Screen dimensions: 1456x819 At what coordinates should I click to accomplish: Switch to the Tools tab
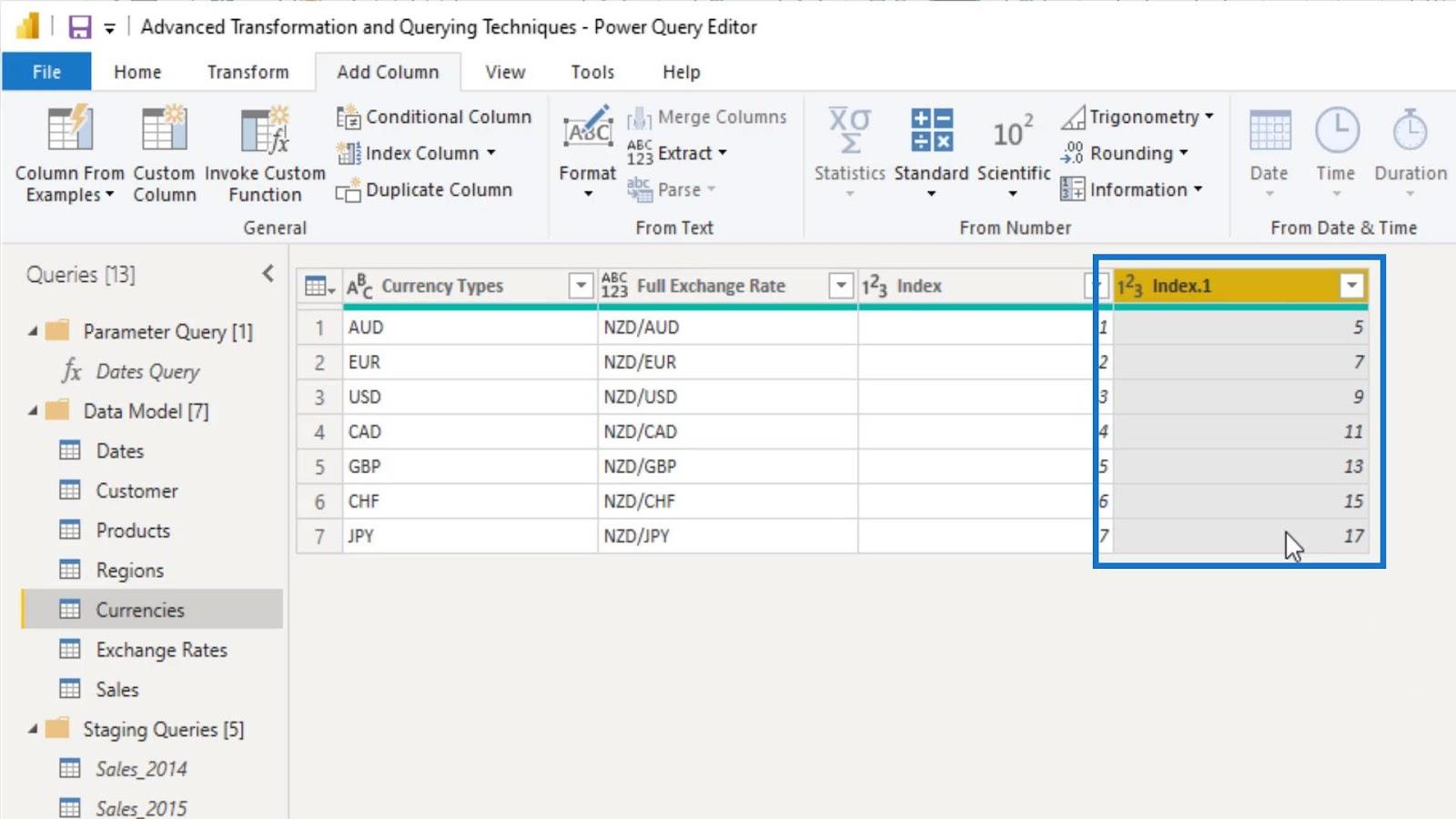click(592, 71)
